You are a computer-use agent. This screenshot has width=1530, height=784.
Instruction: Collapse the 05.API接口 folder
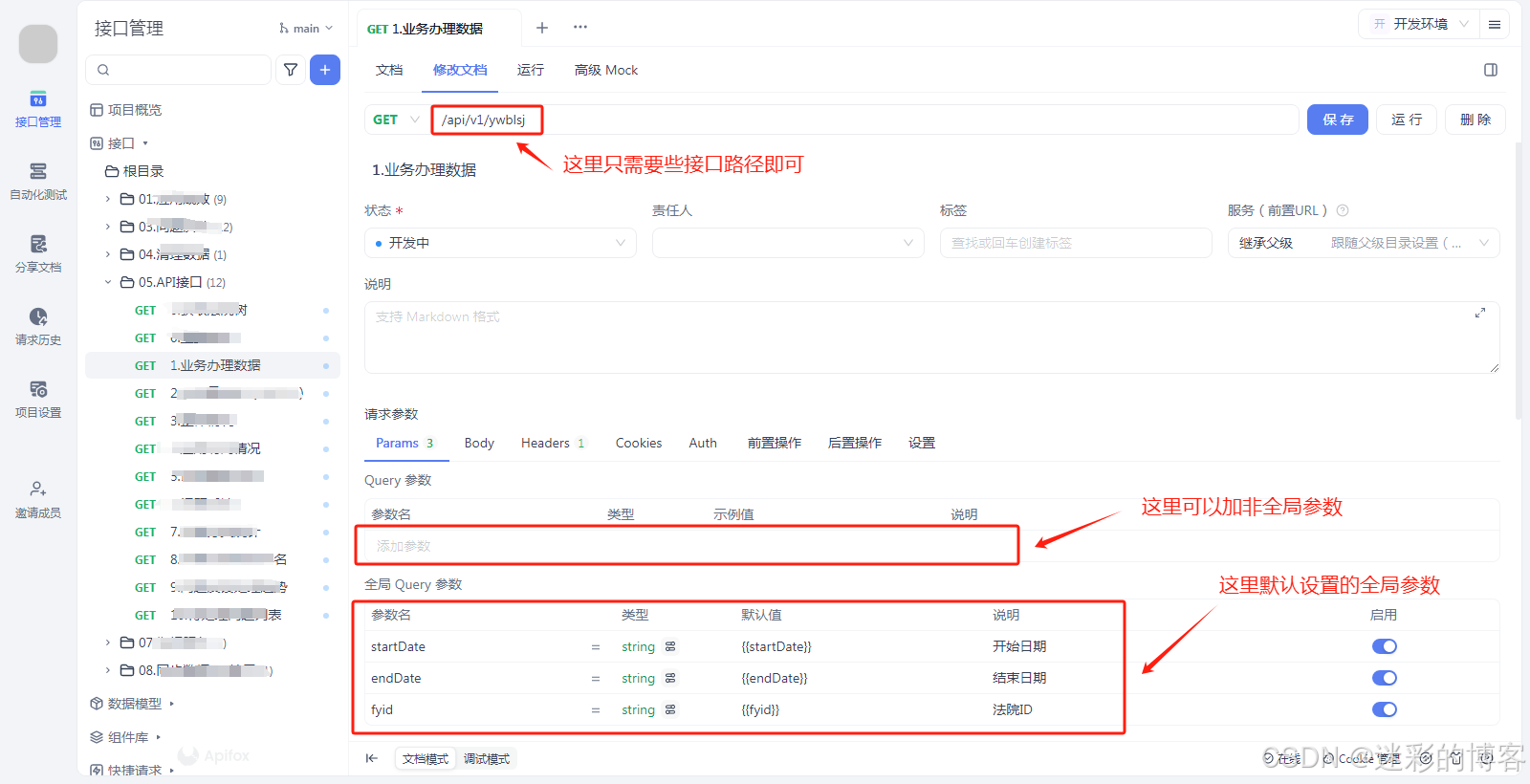(x=108, y=282)
